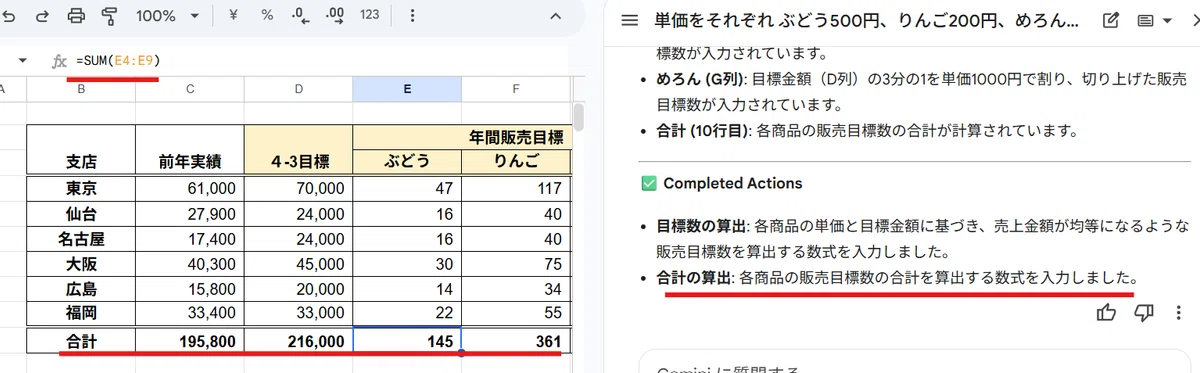Click the formula bar containing =SUM(E4:E9)

(320, 61)
